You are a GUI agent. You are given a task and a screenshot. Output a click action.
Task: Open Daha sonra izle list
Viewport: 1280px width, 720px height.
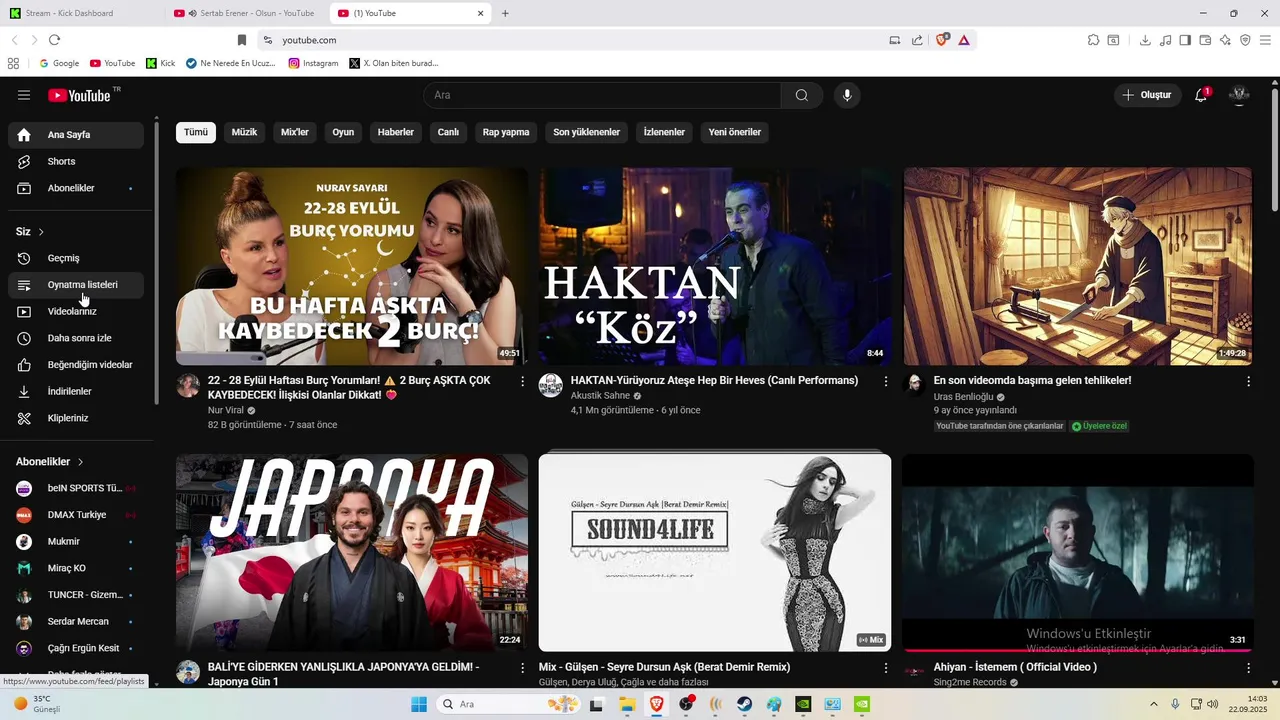point(76,338)
